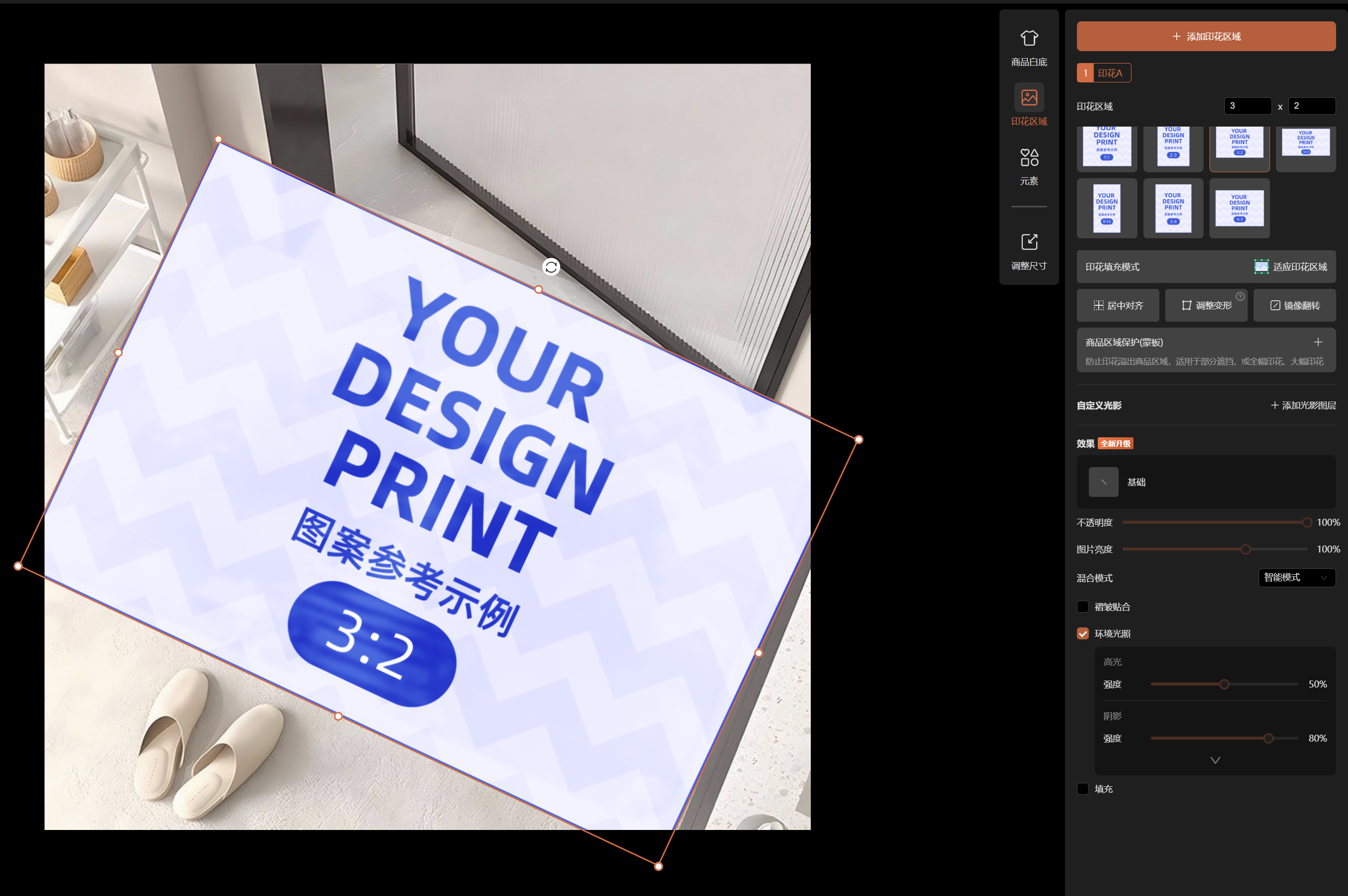The height and width of the screenshot is (896, 1348).
Task: Select the 4:3 print ratio thumbnail
Action: (x=1239, y=208)
